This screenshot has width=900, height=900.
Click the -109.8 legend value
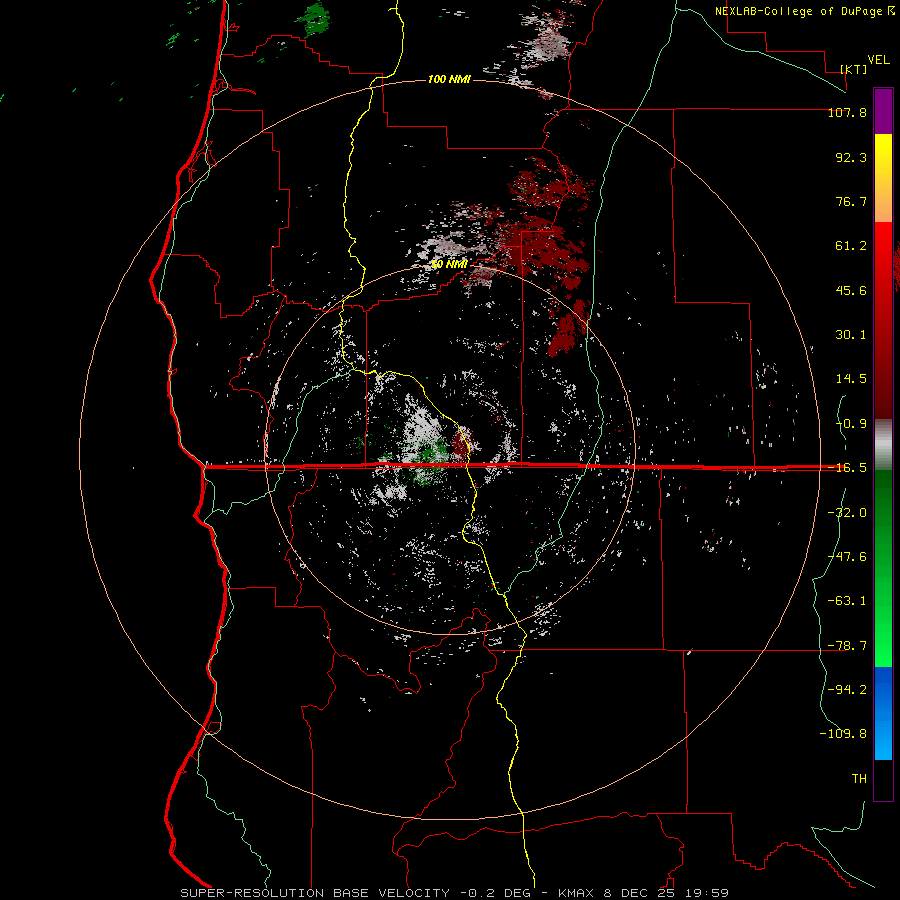[x=843, y=734]
